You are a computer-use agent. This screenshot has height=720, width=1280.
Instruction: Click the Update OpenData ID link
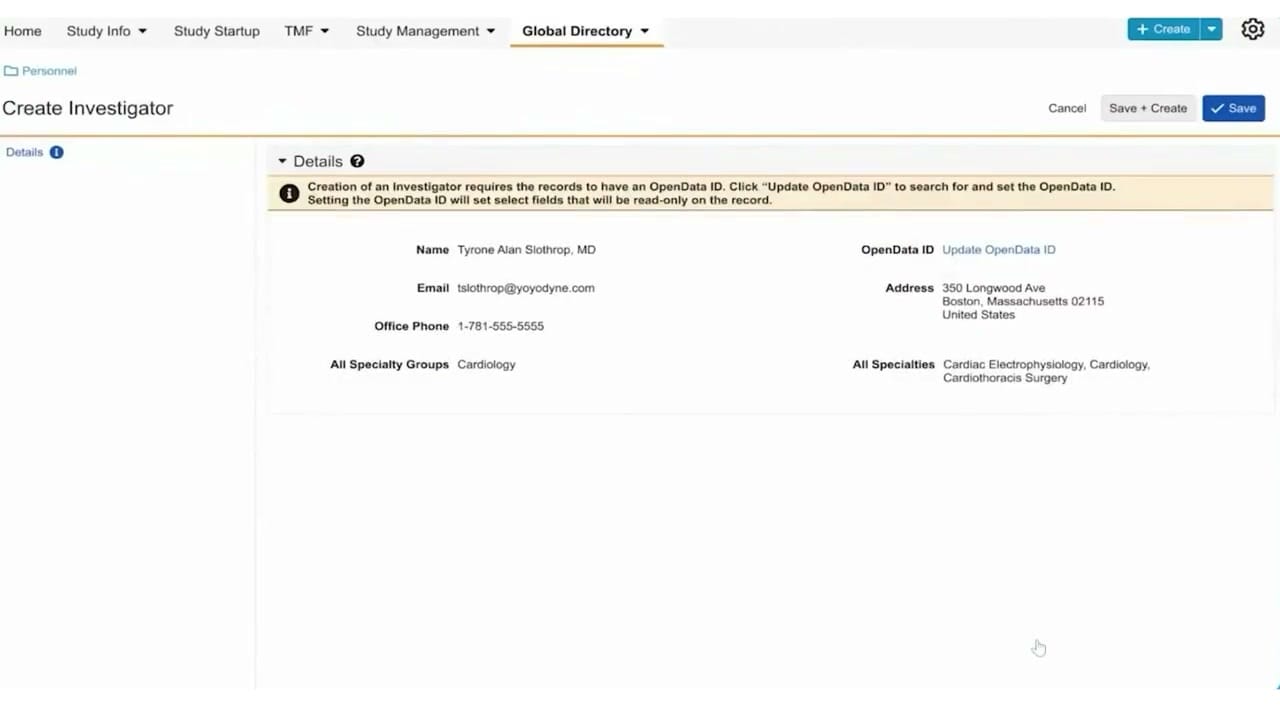click(999, 250)
